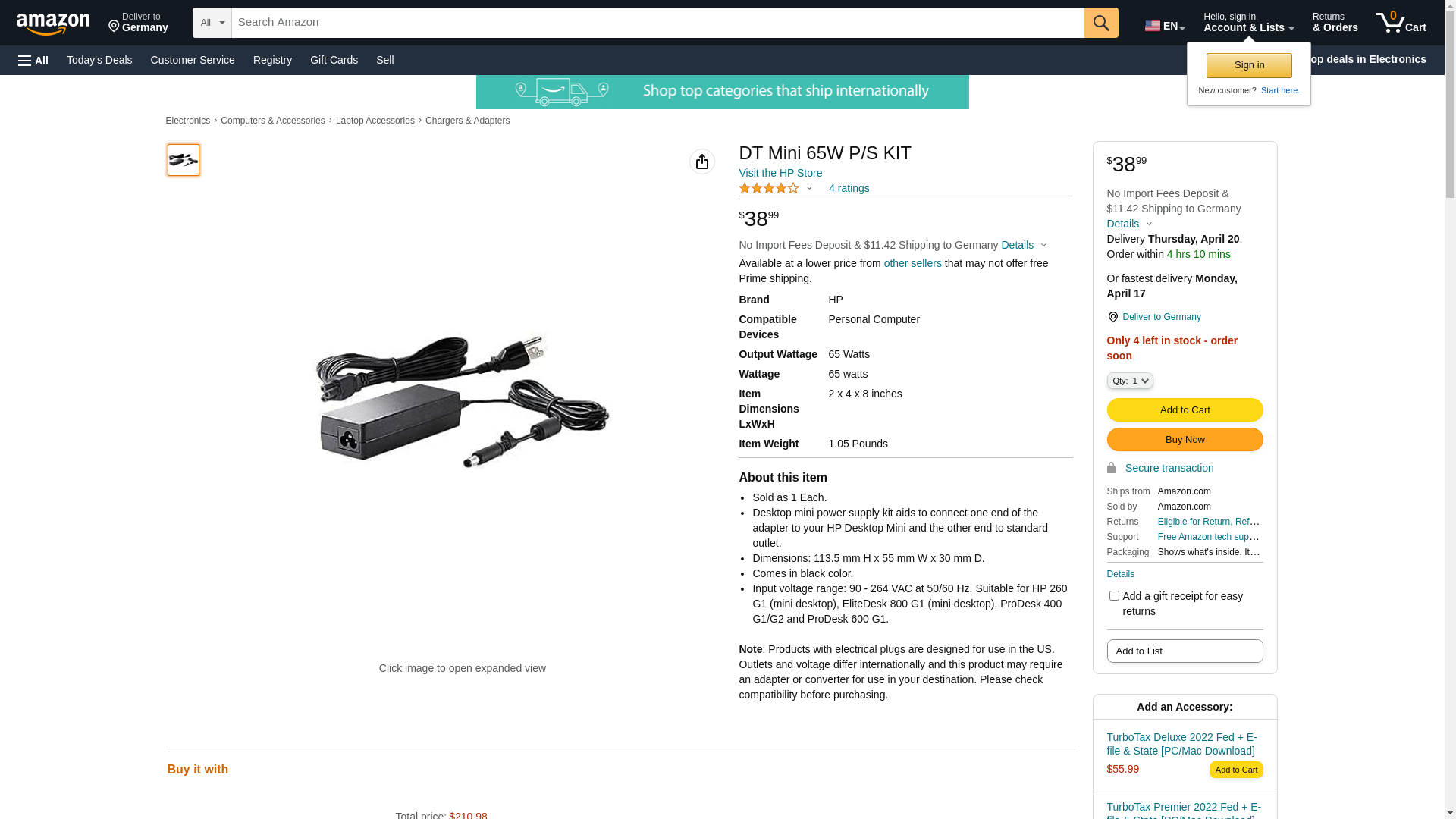1456x819 pixels.
Task: Open Today's Deals menu item
Action: [99, 60]
